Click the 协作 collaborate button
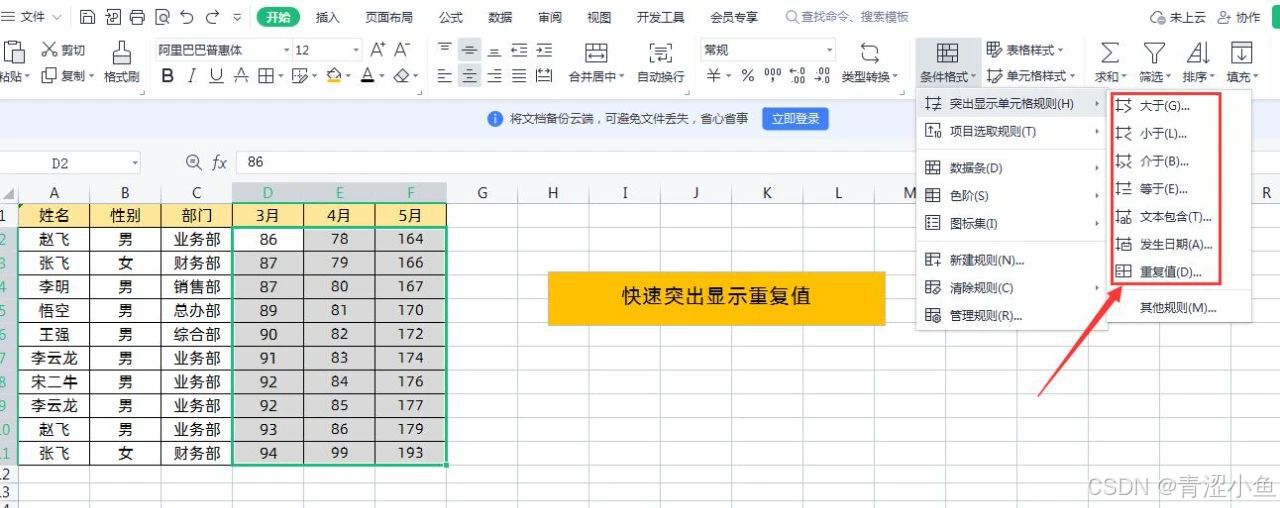 (1238, 17)
